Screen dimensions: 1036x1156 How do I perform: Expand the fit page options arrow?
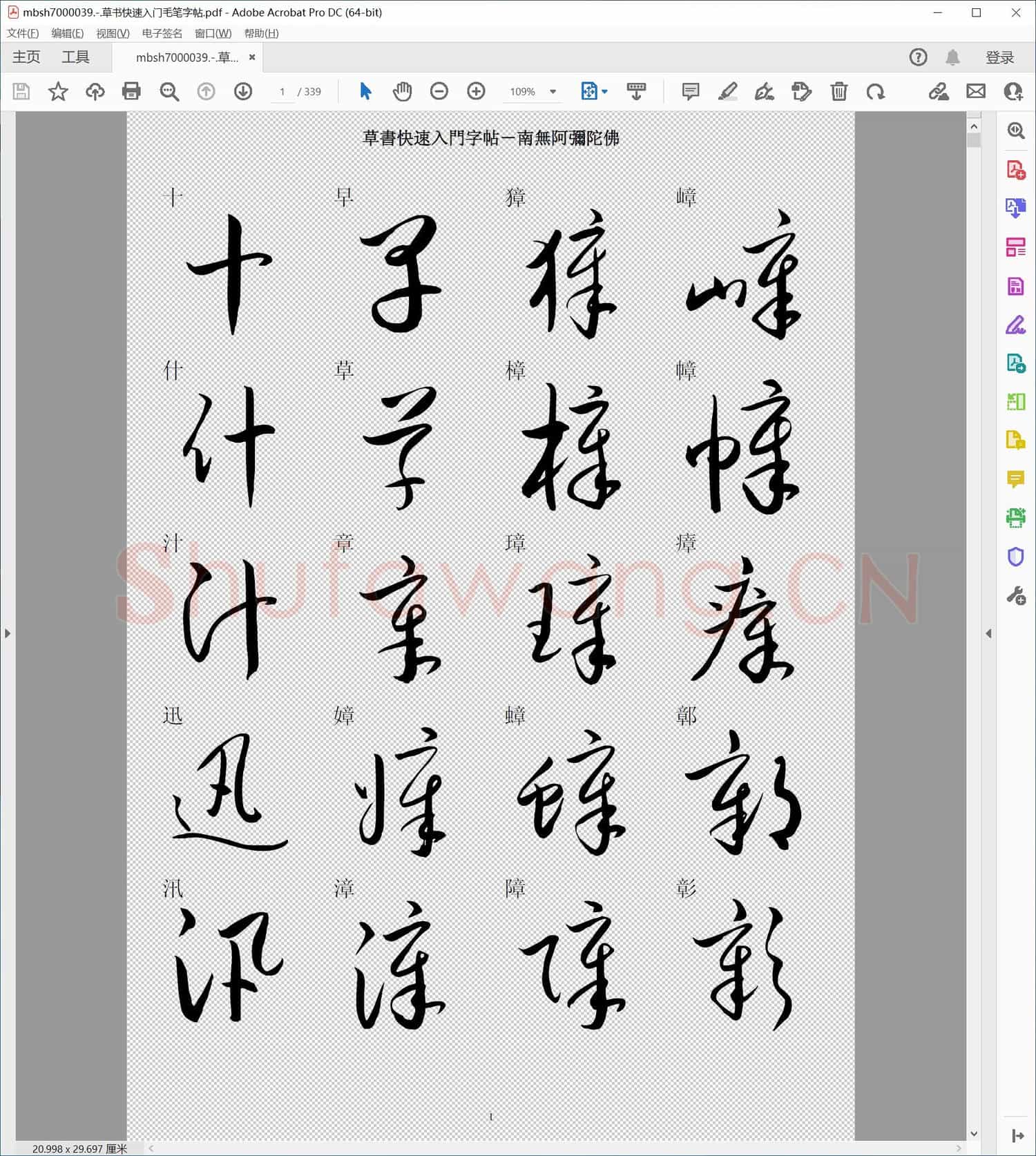605,91
